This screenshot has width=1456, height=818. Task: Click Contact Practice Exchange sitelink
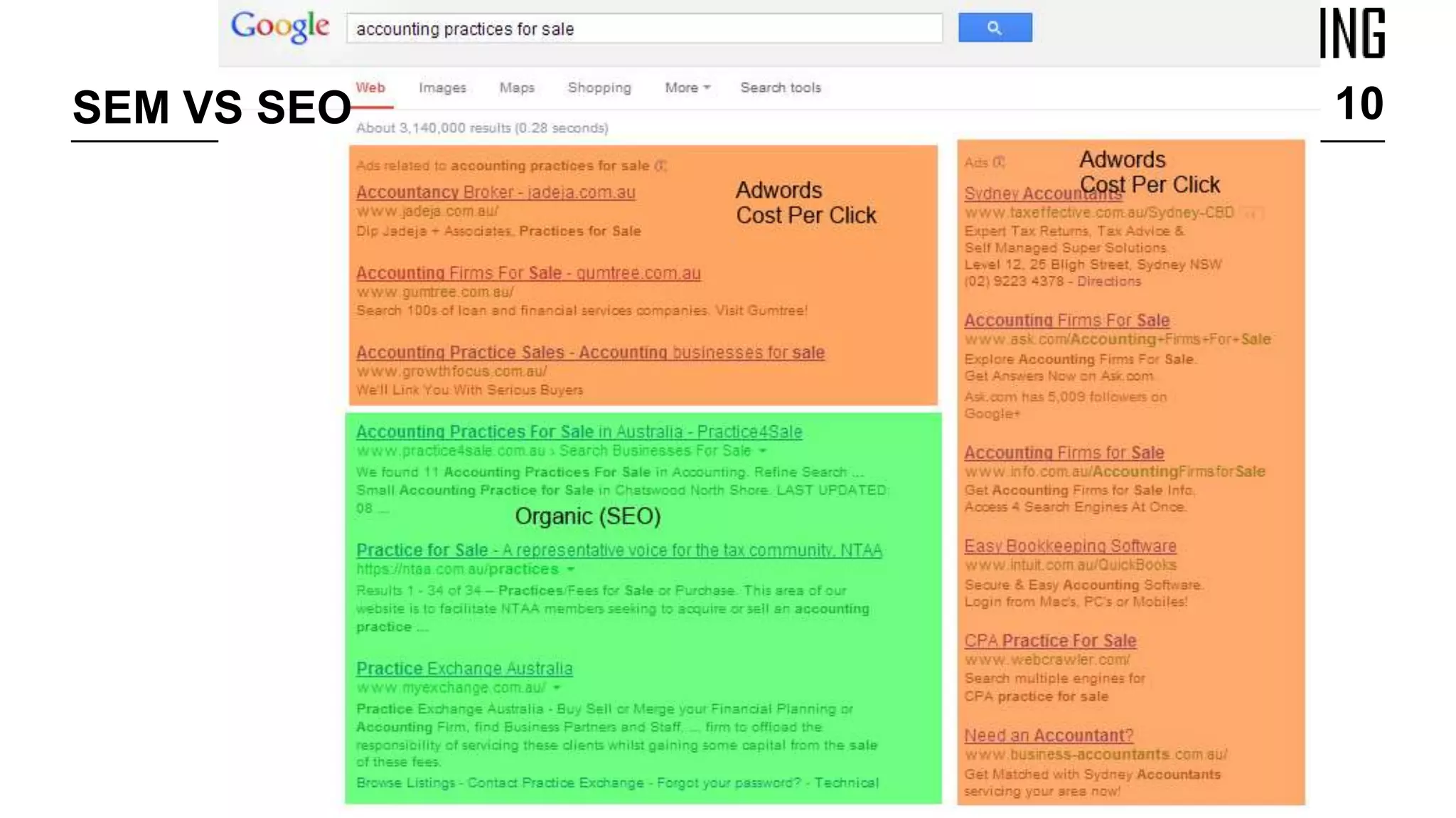point(555,782)
